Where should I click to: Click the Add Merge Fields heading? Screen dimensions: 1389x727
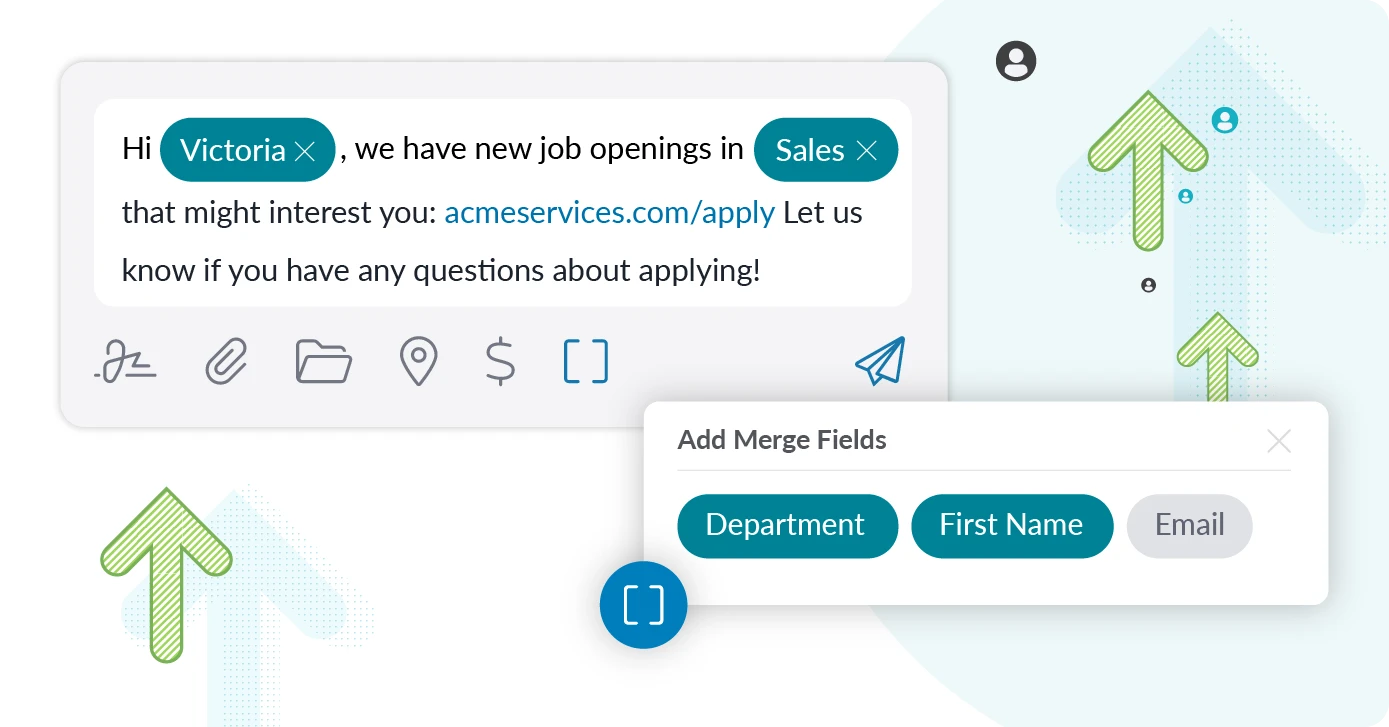(782, 440)
